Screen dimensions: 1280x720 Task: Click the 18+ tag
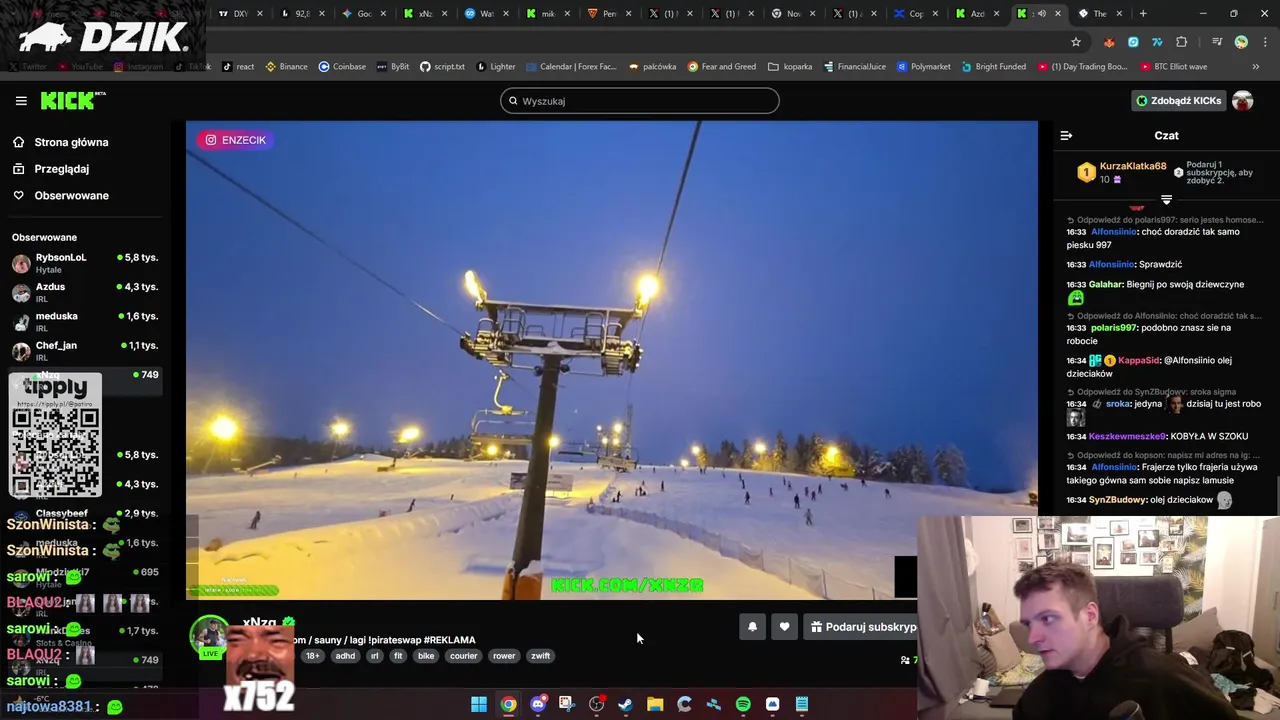coord(312,656)
